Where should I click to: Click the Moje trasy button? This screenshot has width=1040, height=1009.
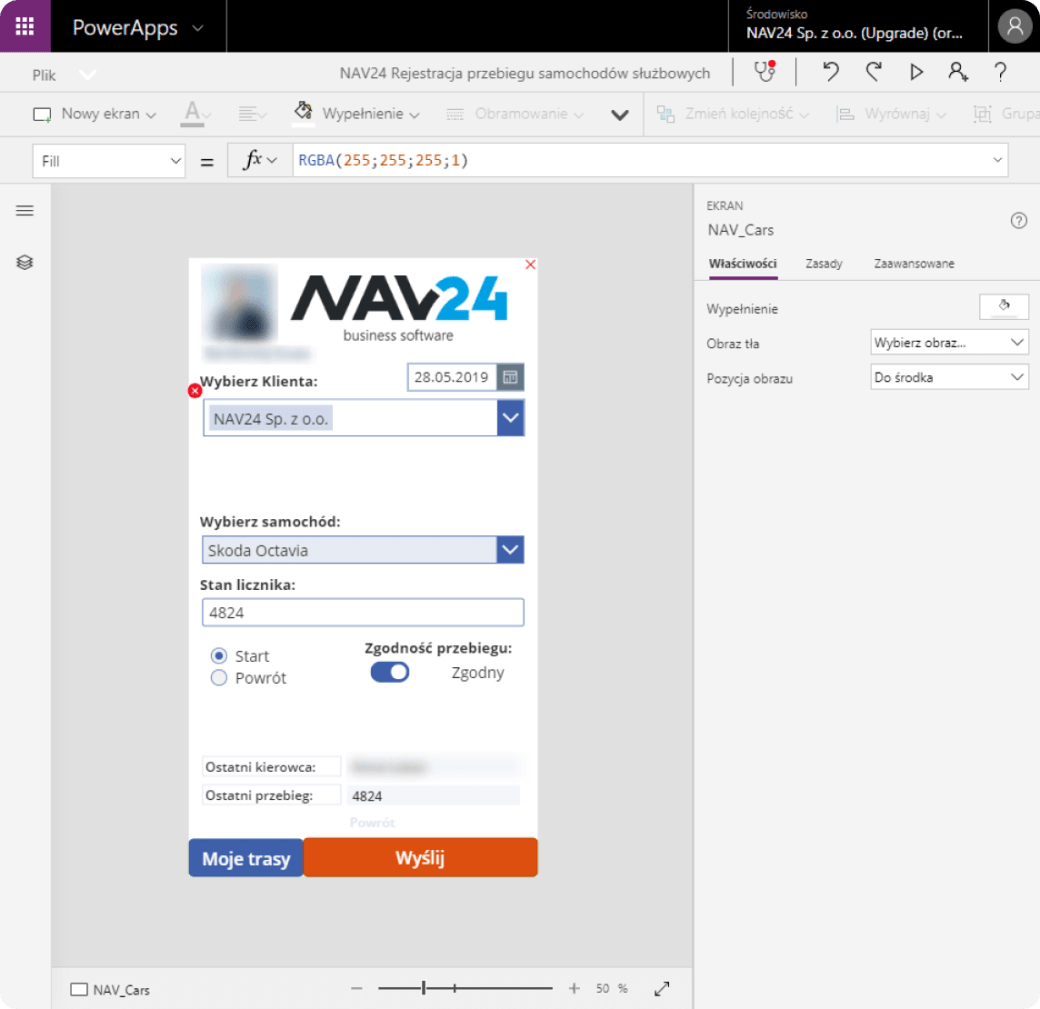click(246, 858)
